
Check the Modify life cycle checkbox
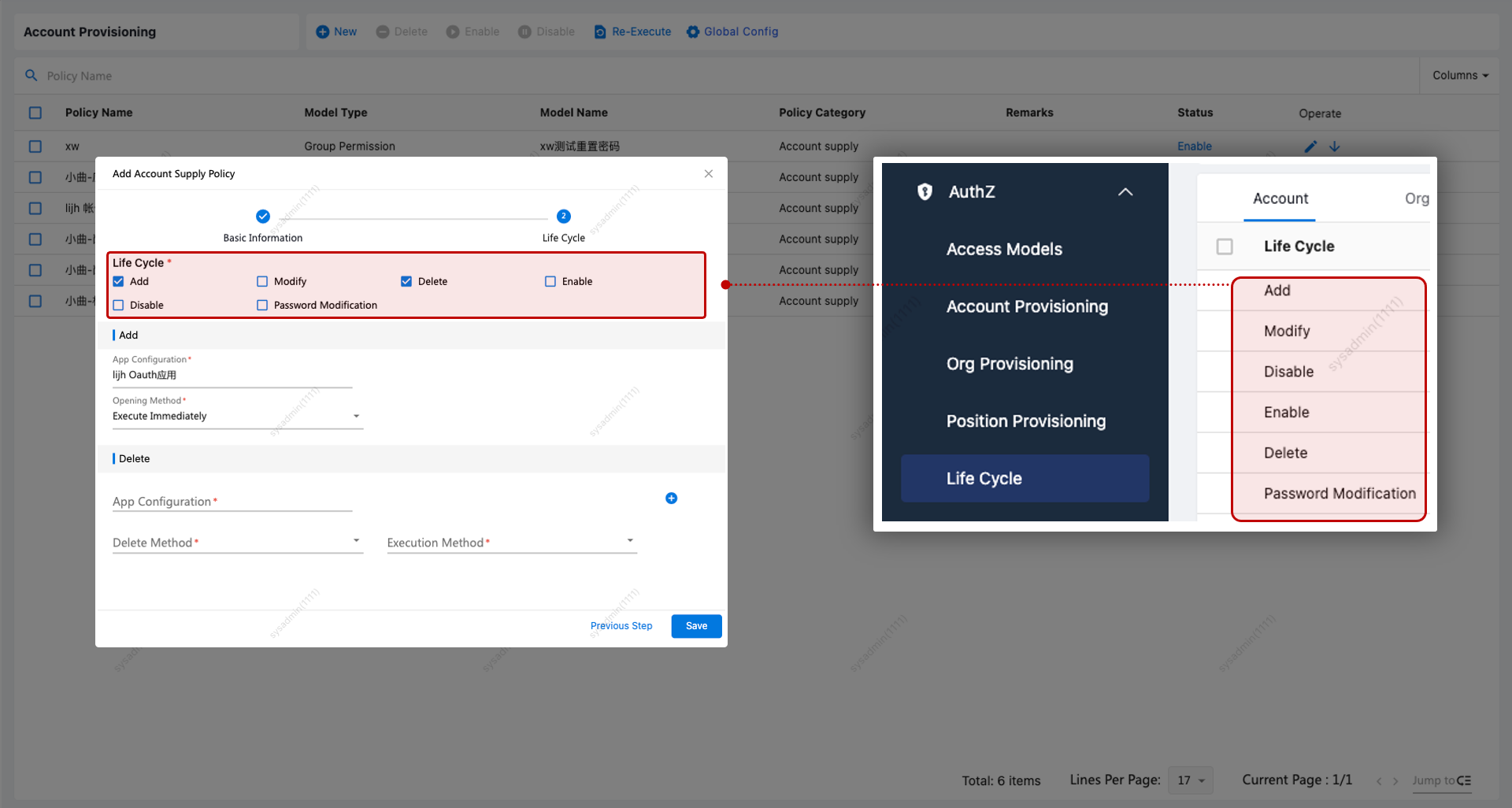[262, 281]
